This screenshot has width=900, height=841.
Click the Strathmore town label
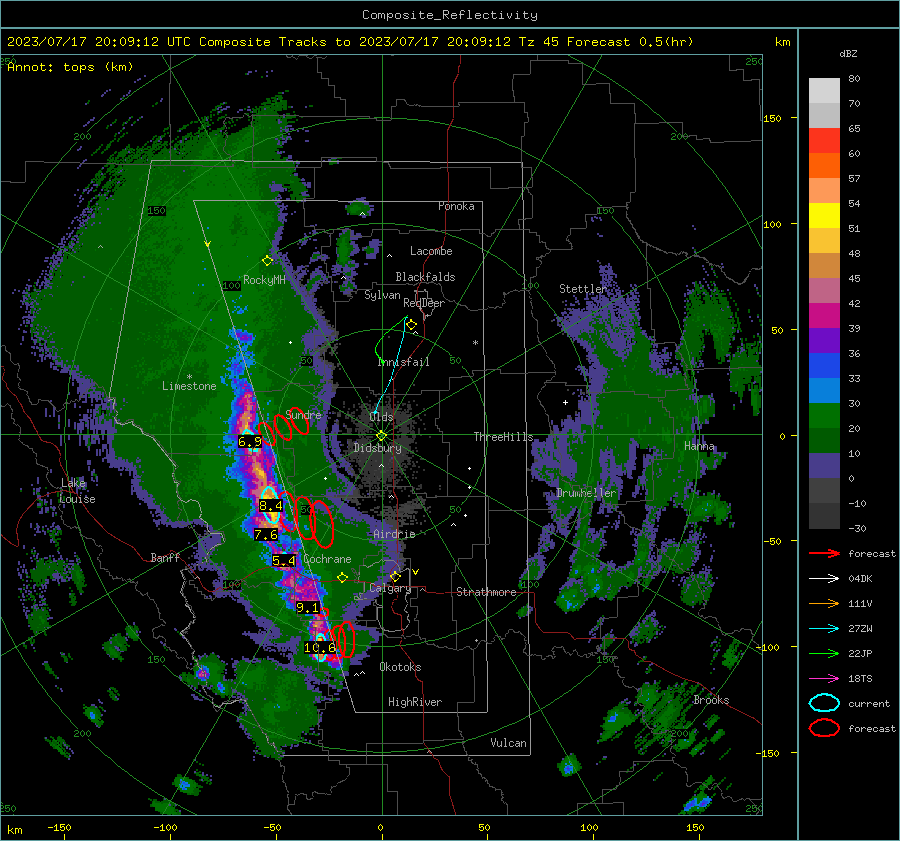click(x=486, y=592)
